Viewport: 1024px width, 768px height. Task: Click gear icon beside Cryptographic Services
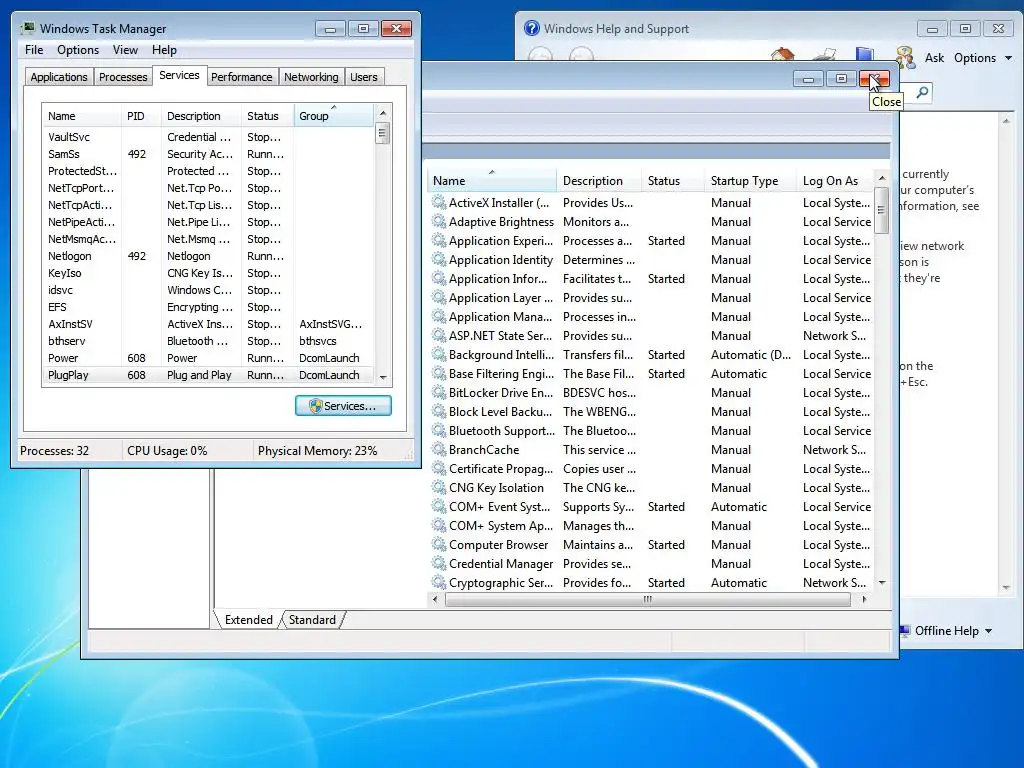point(439,582)
